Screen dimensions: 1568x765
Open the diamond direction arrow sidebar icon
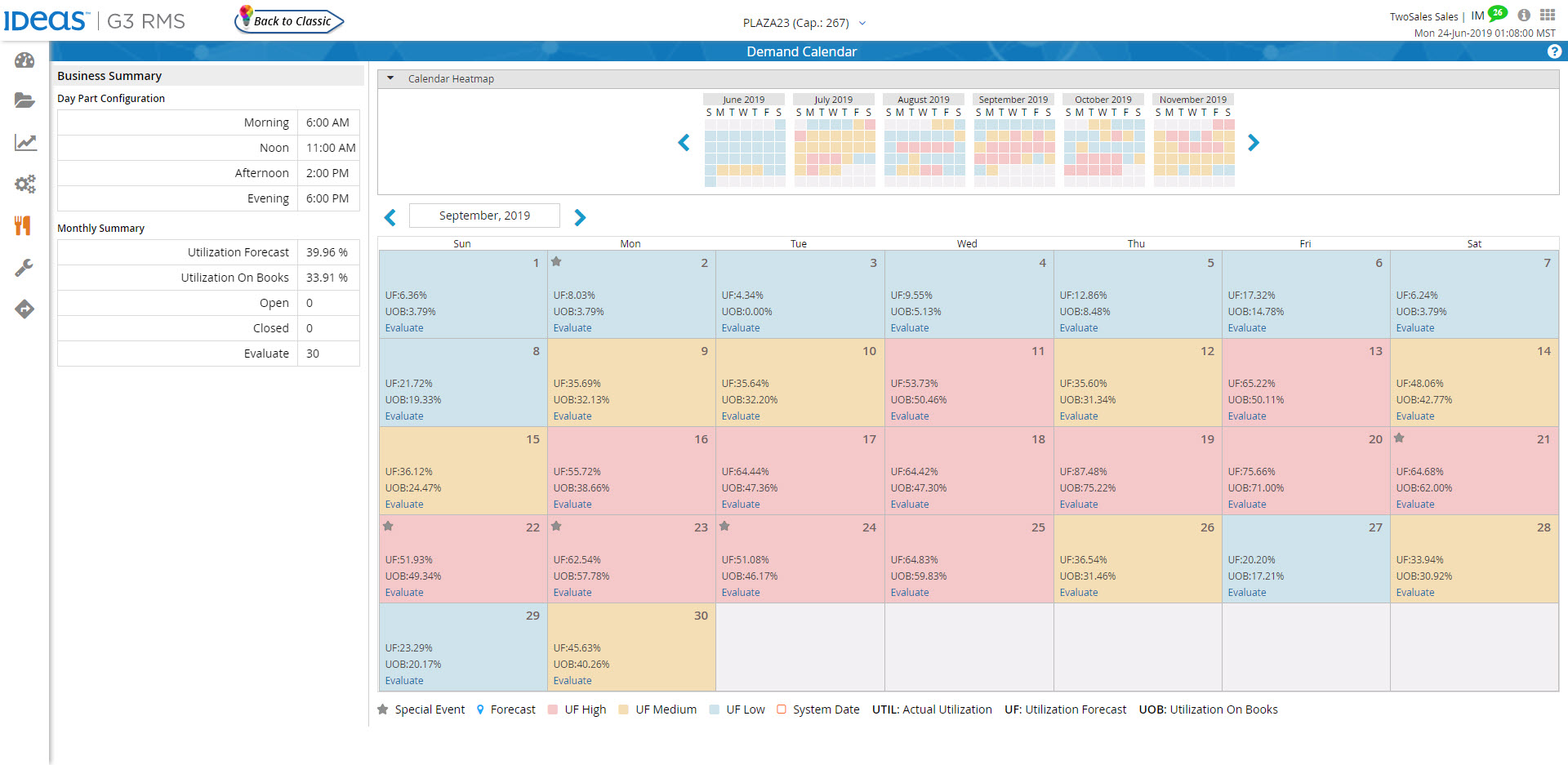point(24,309)
